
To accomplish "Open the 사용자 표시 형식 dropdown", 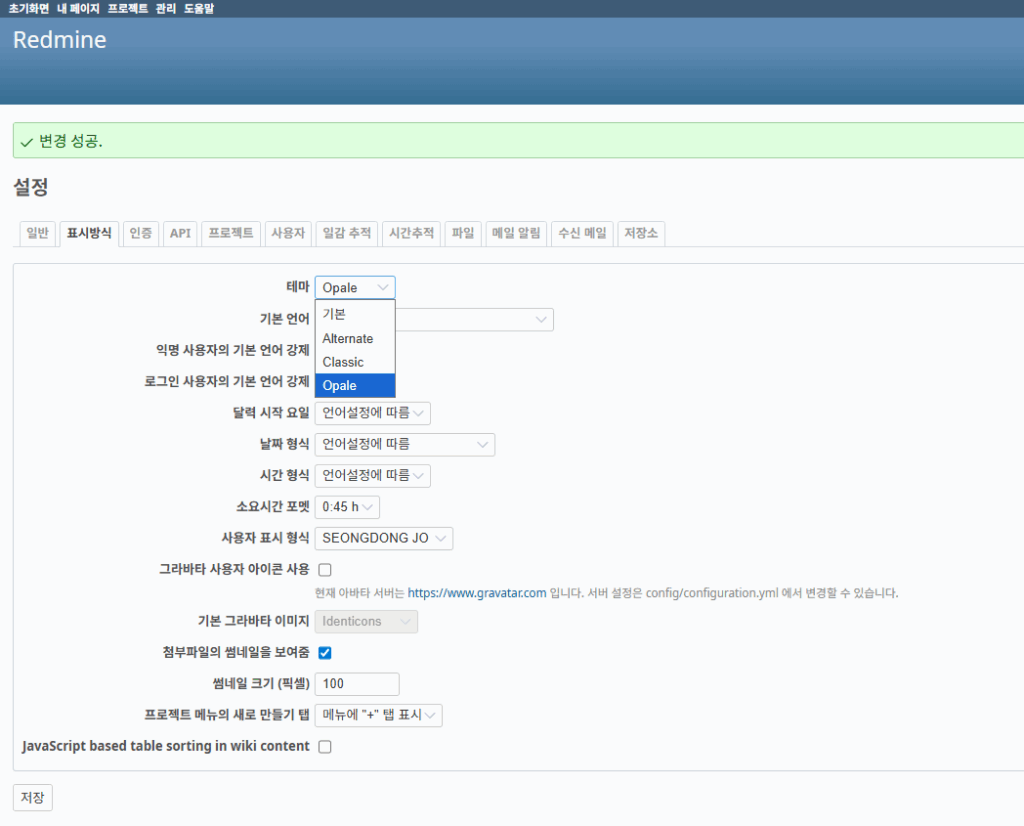I will [383, 538].
